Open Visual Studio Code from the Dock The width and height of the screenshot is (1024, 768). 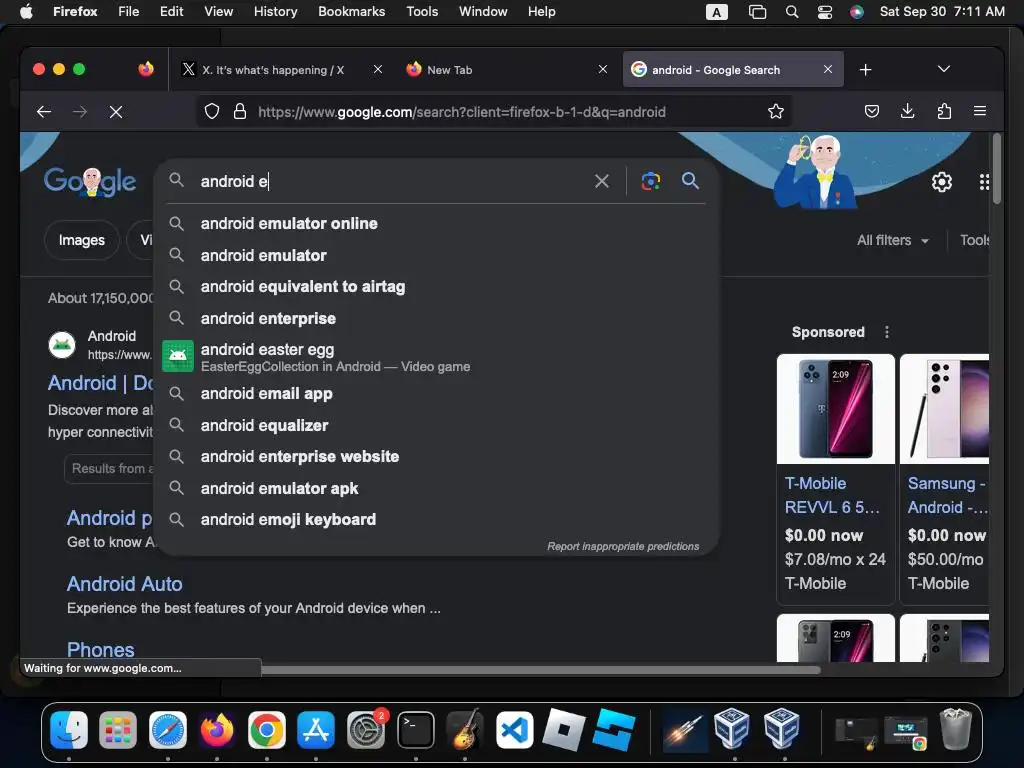(515, 729)
